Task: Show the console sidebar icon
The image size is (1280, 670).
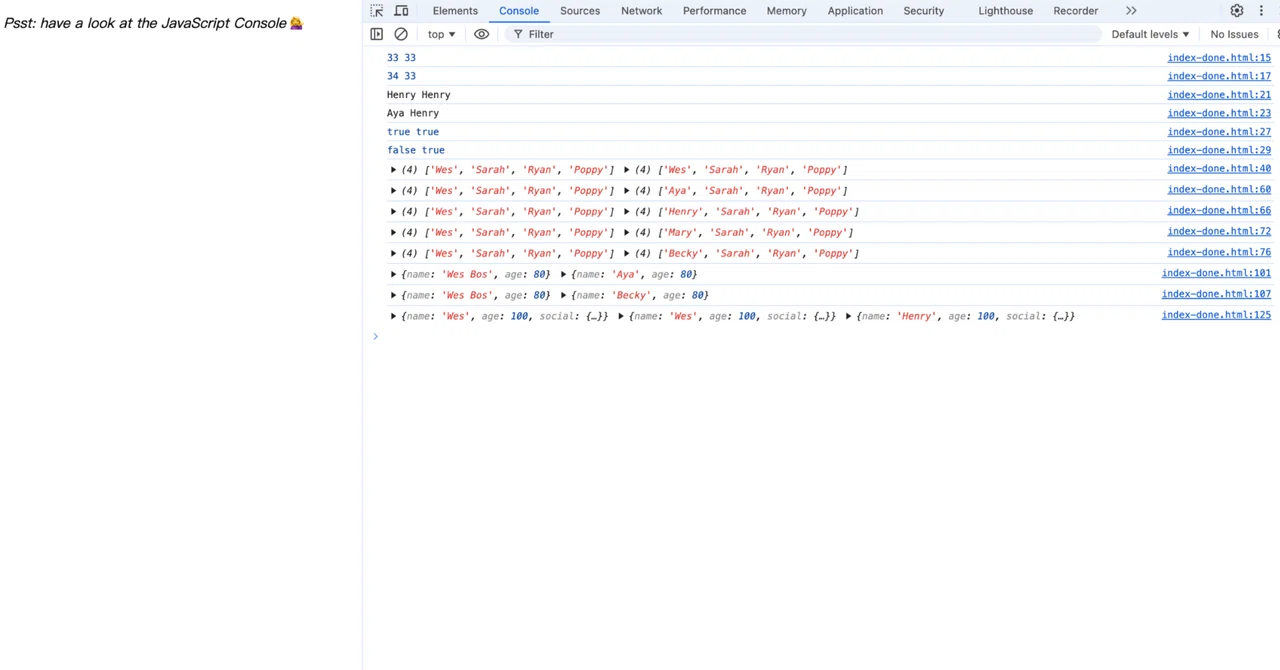Action: 376,34
